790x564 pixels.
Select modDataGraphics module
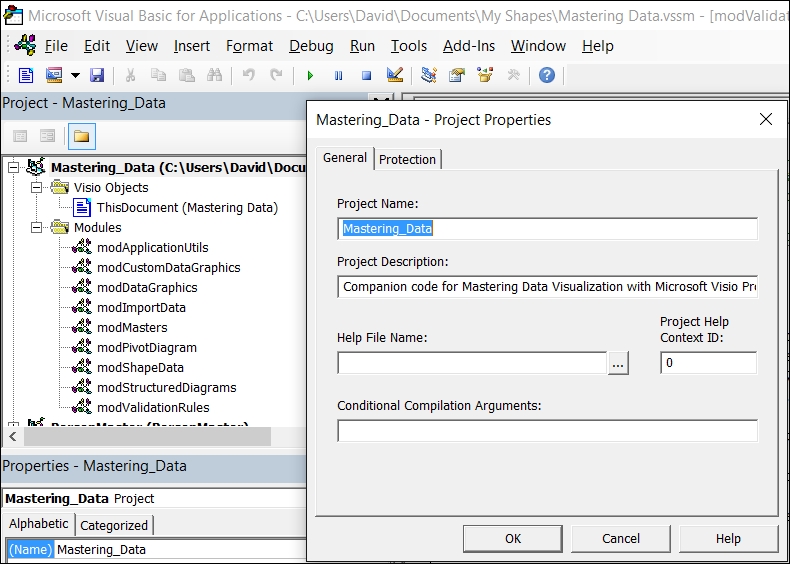[x=147, y=288]
